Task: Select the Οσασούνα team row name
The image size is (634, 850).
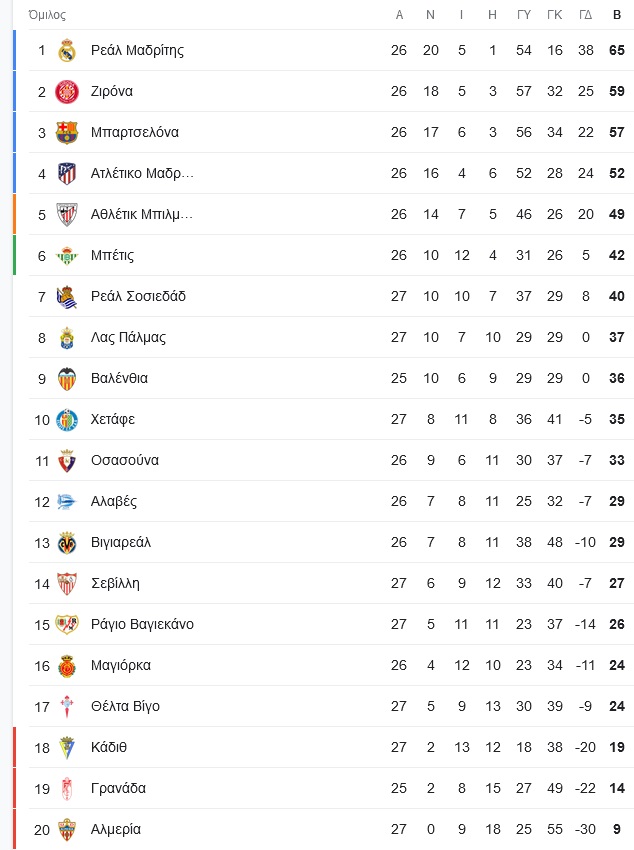Action: 124,460
